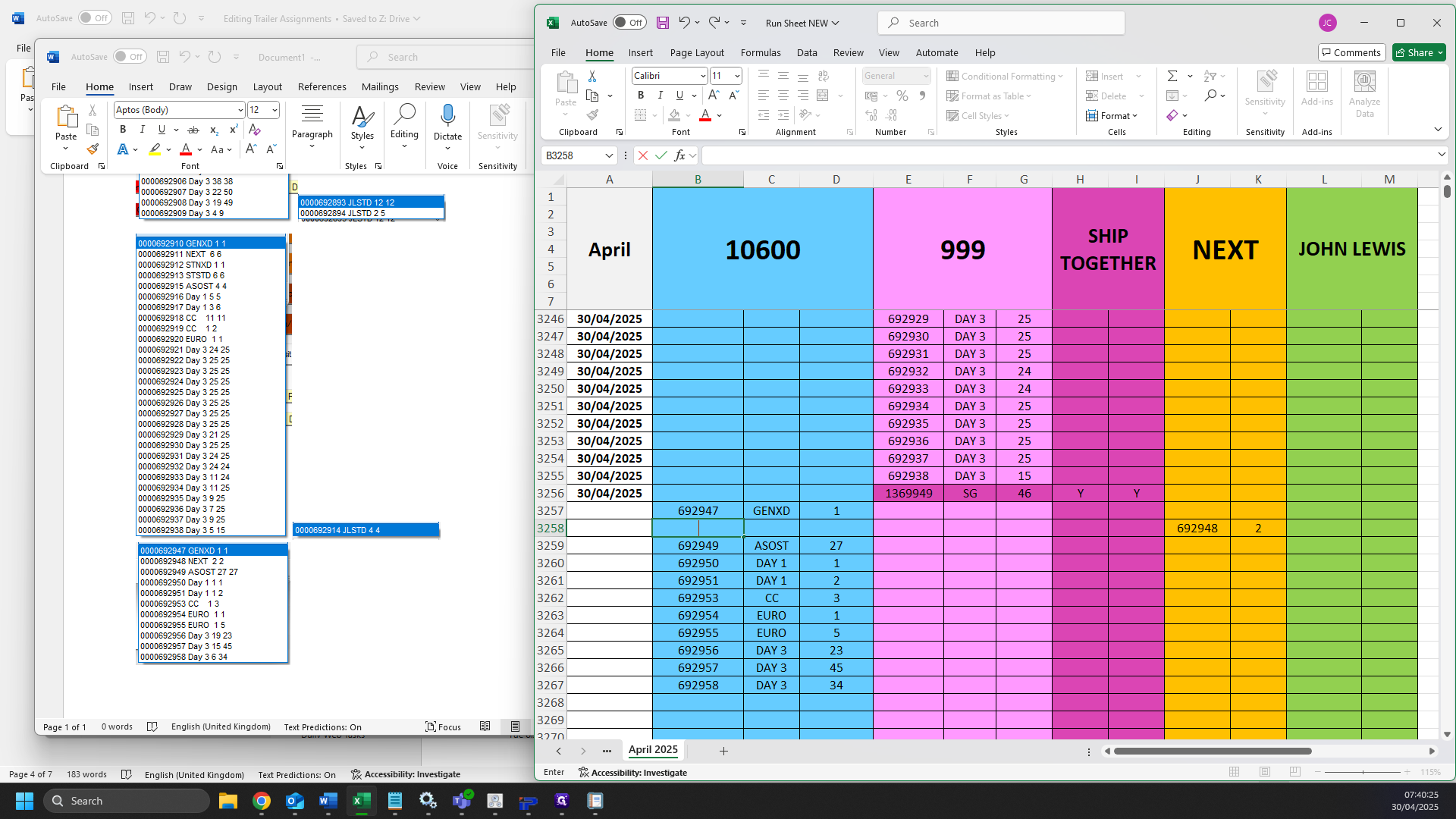Switch to Normal view in Excel status bar
The width and height of the screenshot is (1456, 819).
click(x=1235, y=772)
